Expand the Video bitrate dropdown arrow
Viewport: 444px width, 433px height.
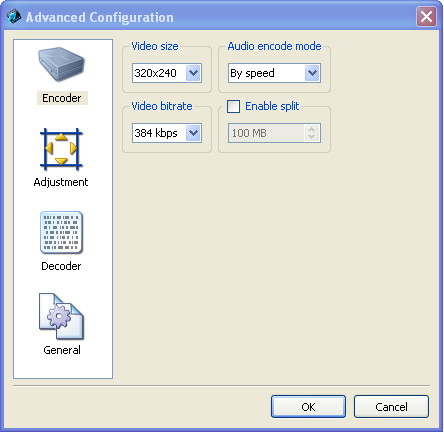click(193, 133)
